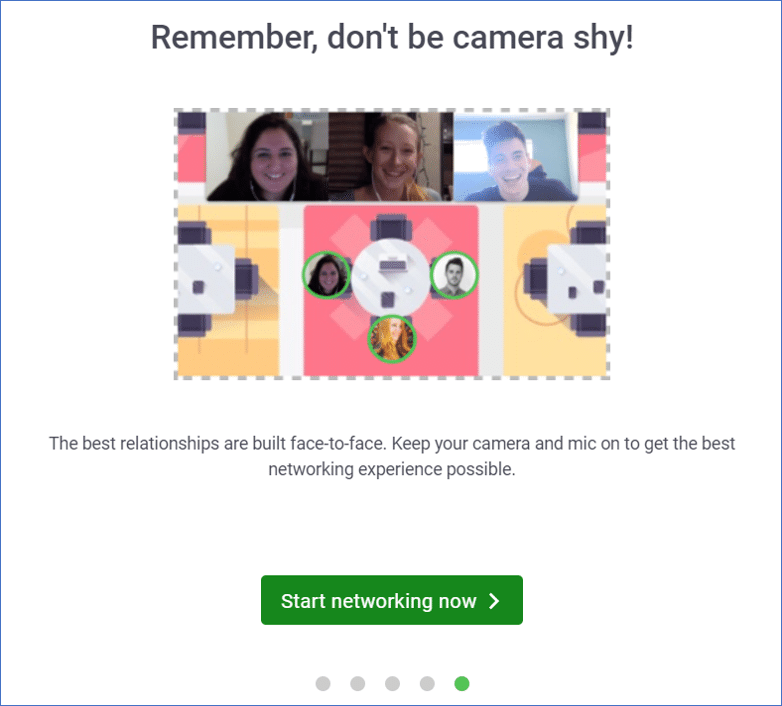The height and width of the screenshot is (706, 782).
Task: Select the blonde woman's avatar below the round table
Action: (x=391, y=339)
